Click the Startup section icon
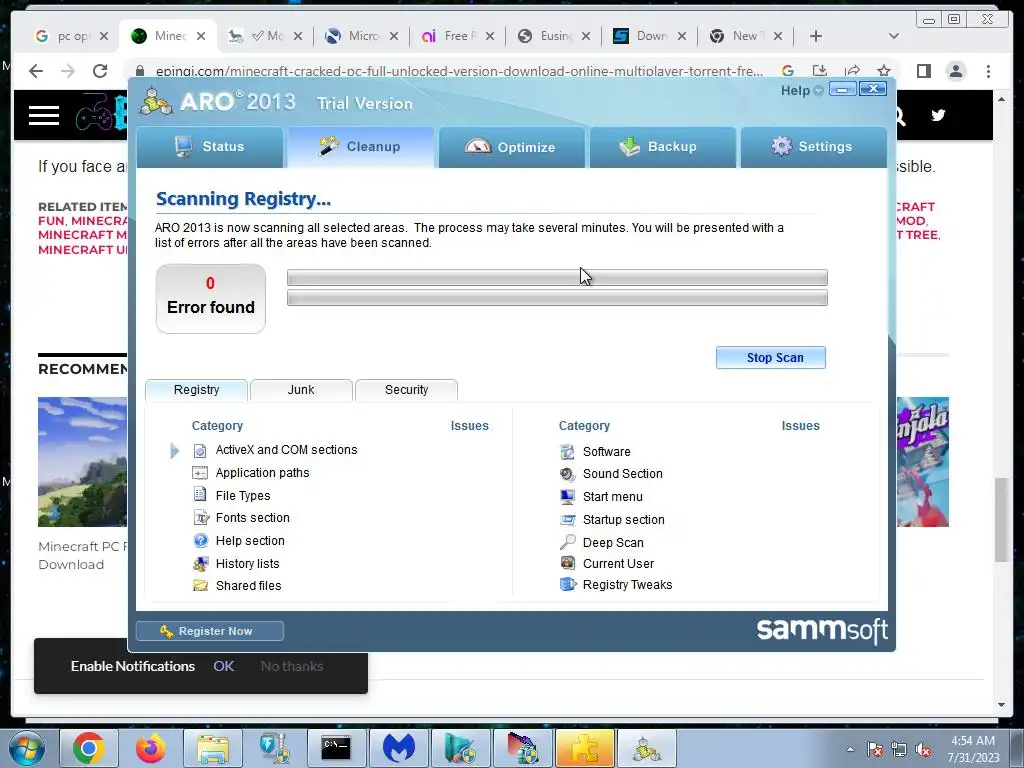Viewport: 1024px width, 768px height. point(568,520)
